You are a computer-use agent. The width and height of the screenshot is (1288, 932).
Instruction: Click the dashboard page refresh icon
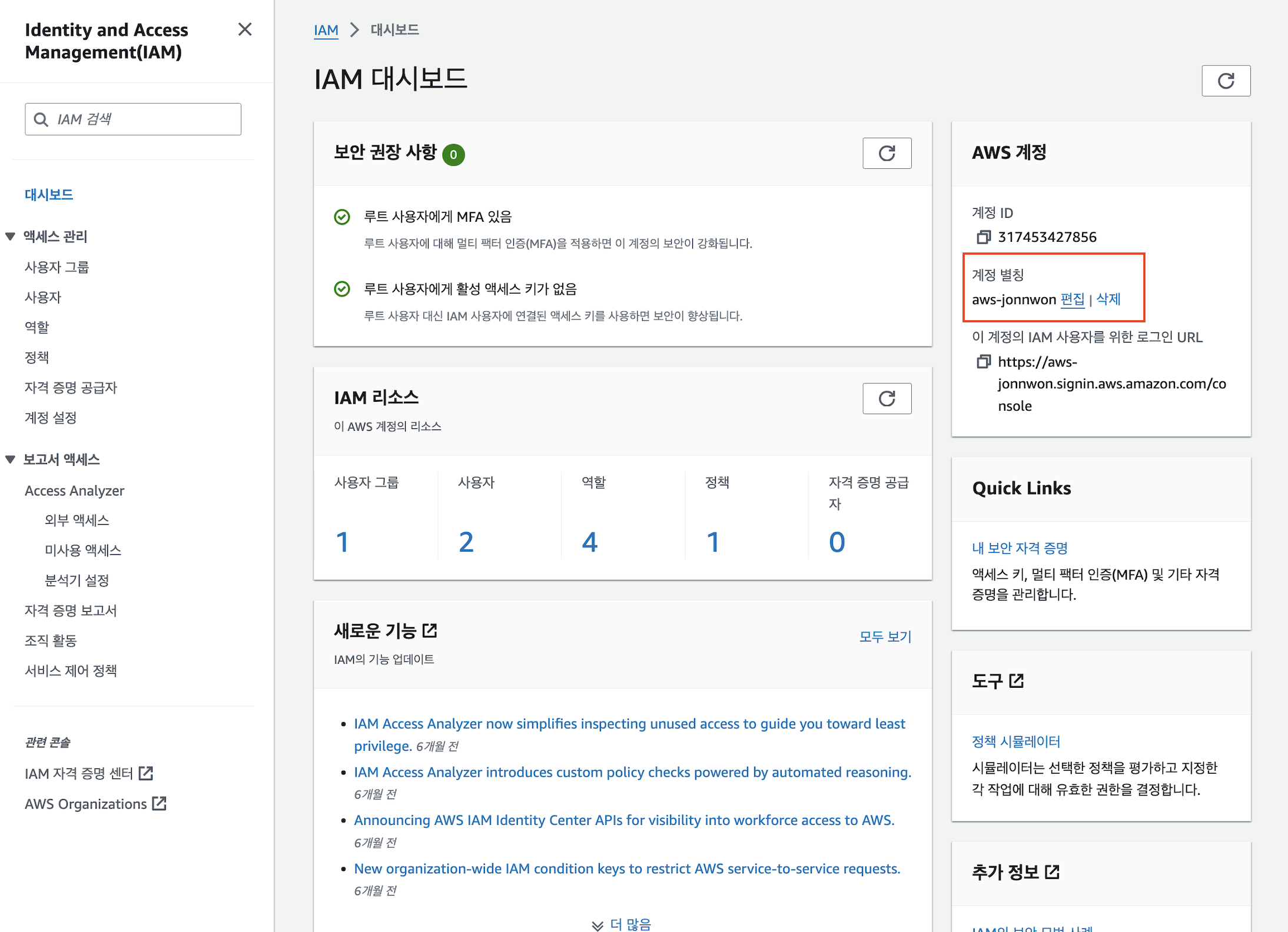[x=1226, y=81]
